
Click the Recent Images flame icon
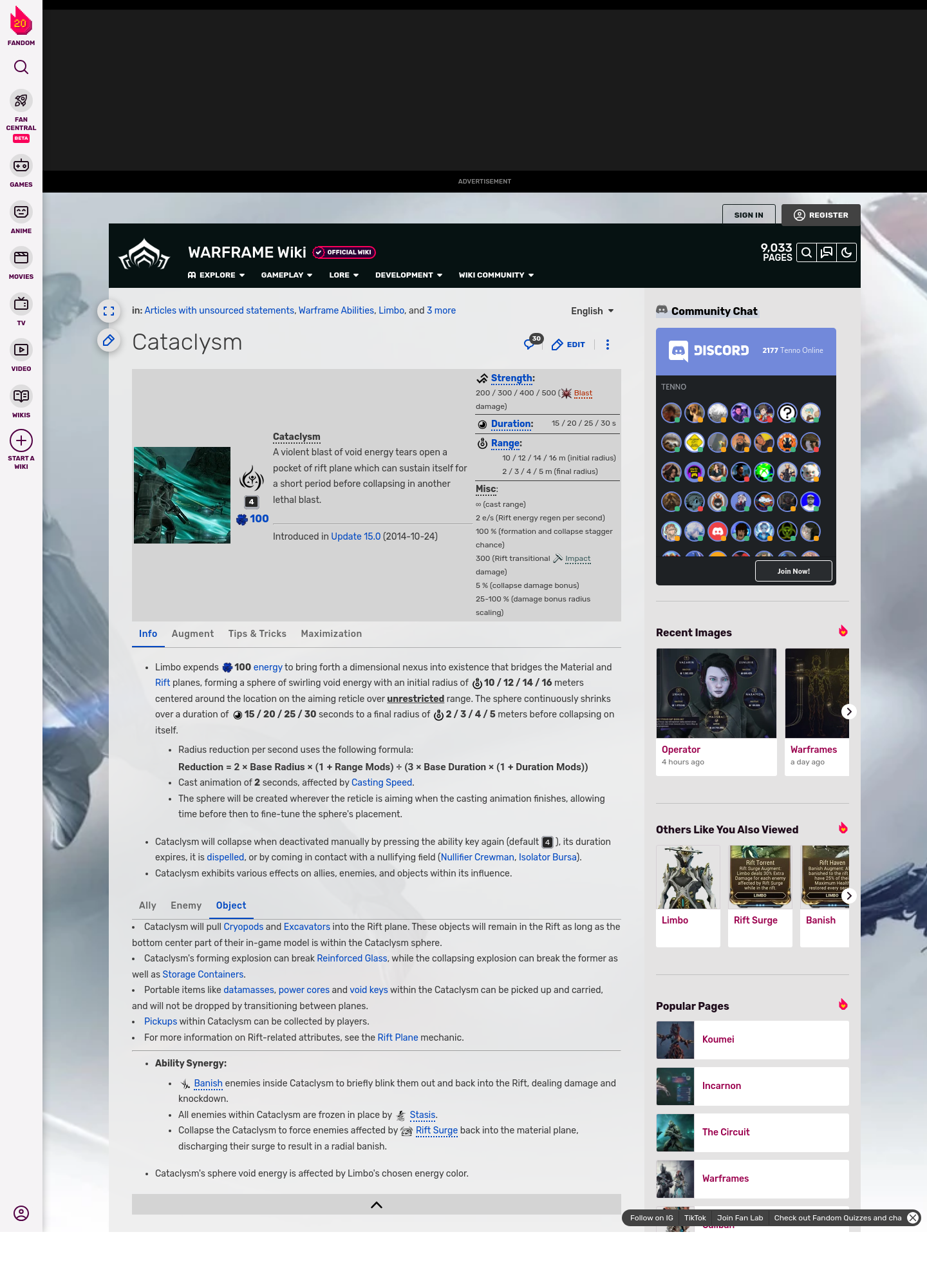843,631
